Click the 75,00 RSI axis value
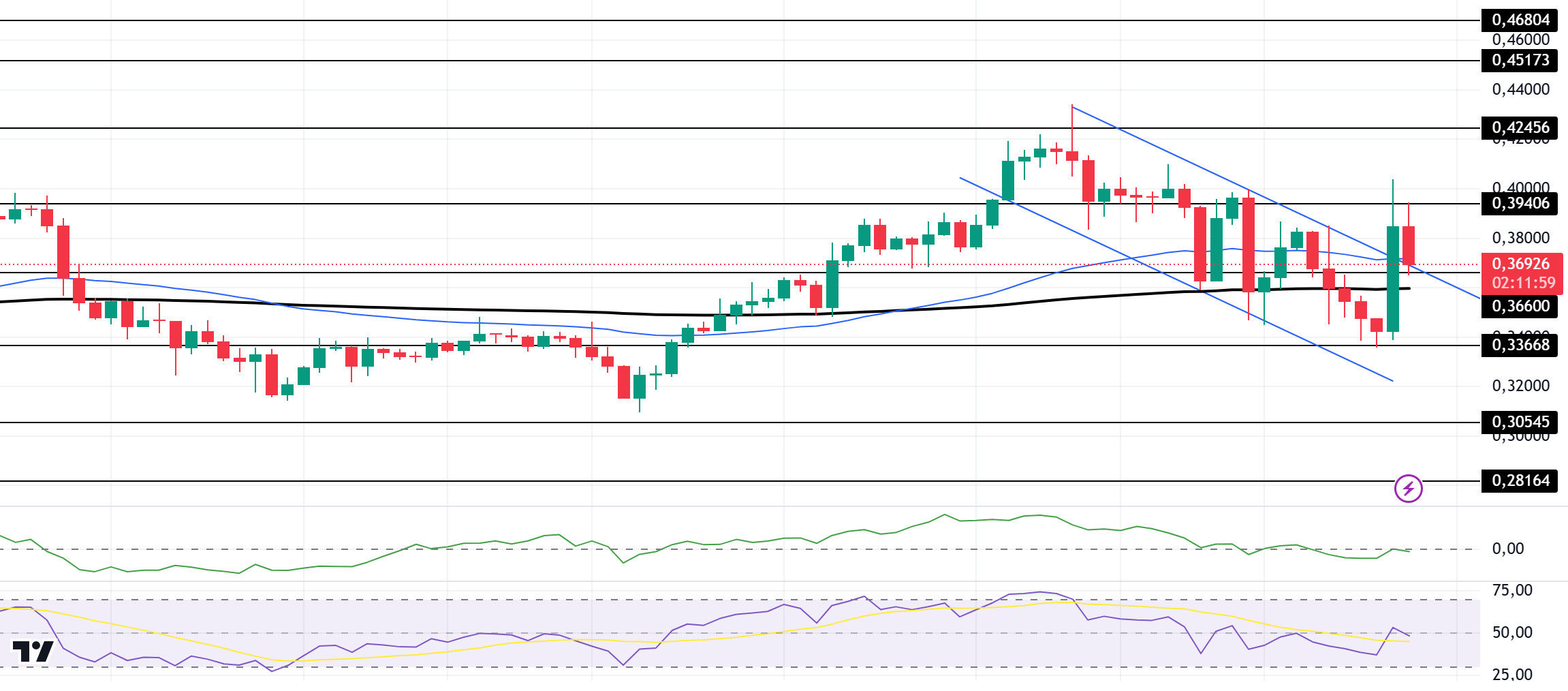Viewport: 1568px width, 691px height. click(1512, 591)
